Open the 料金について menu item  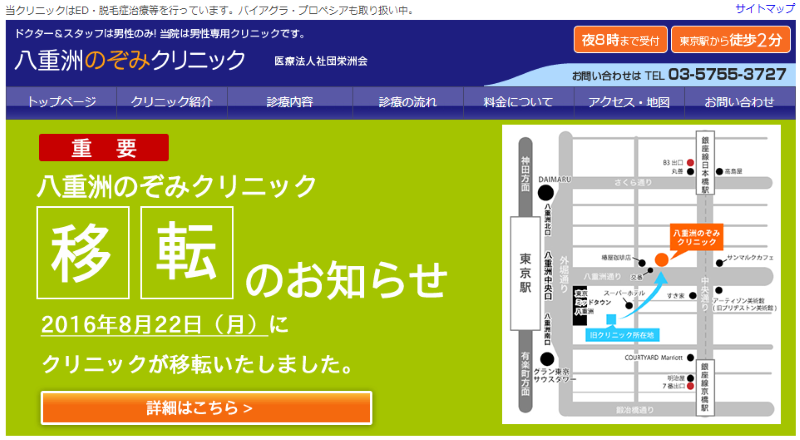pyautogui.click(x=518, y=102)
